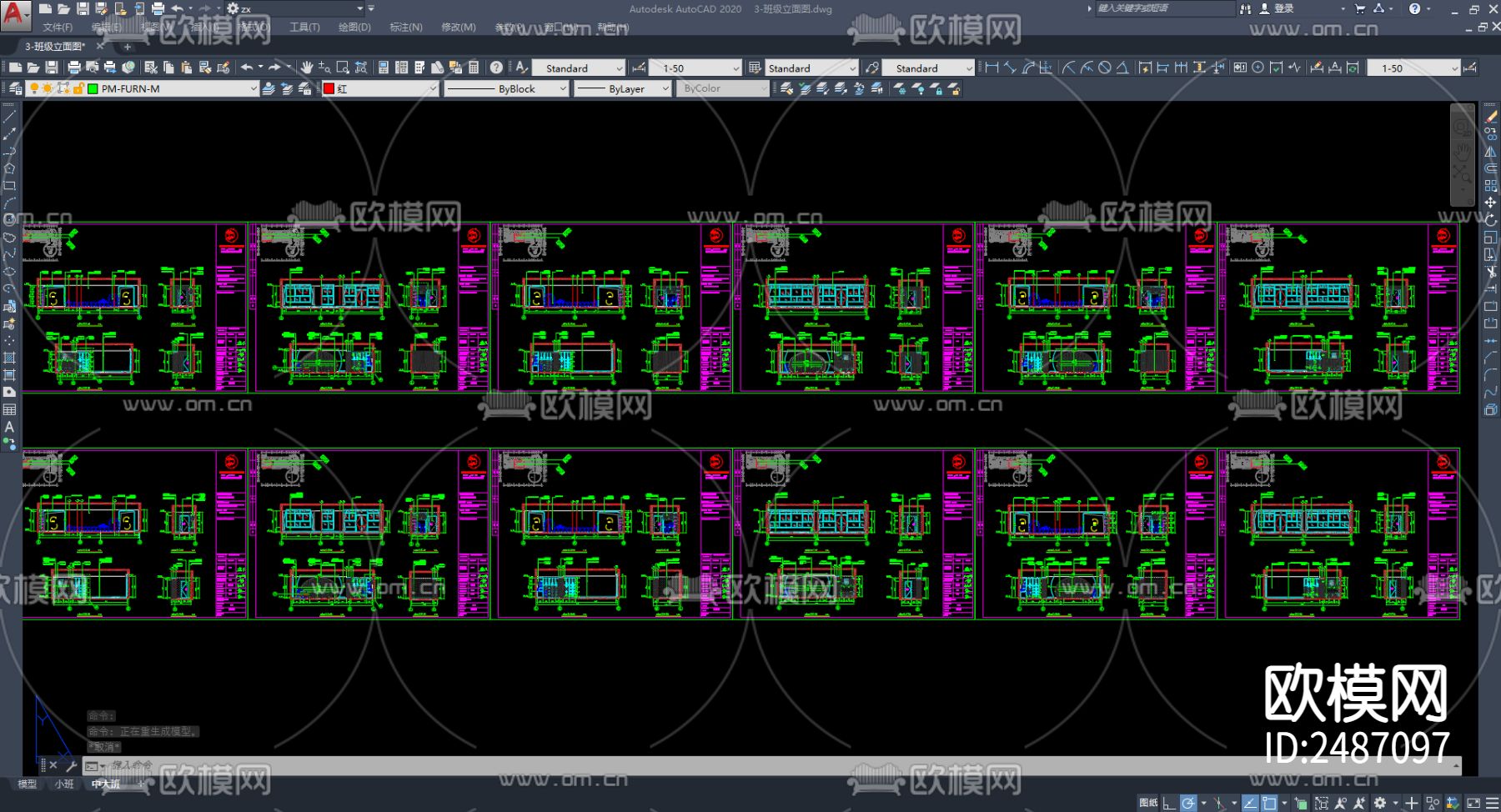Select the Multiline Text tool in left toolbar
This screenshot has height=812, width=1501.
click(10, 427)
